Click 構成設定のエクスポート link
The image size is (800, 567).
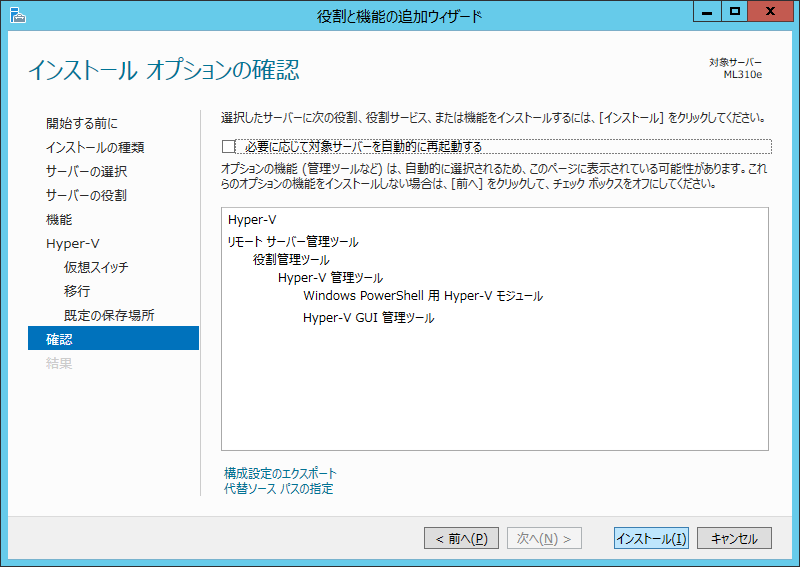(280, 473)
